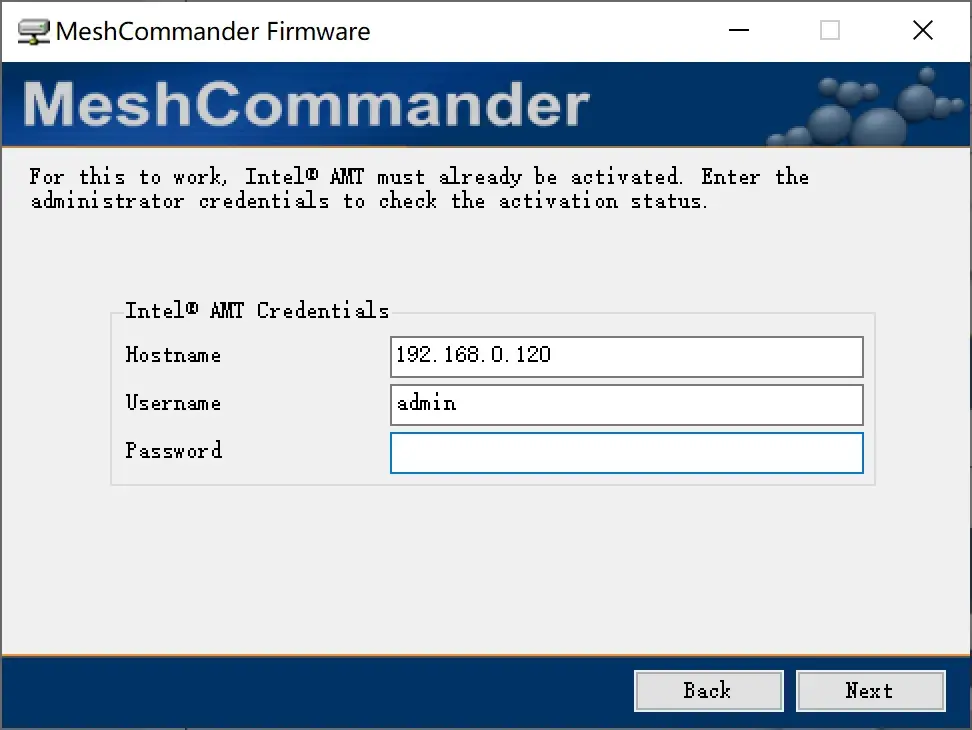This screenshot has width=972, height=730.
Task: Click the MeshCommander banner logo text
Action: coord(305,106)
